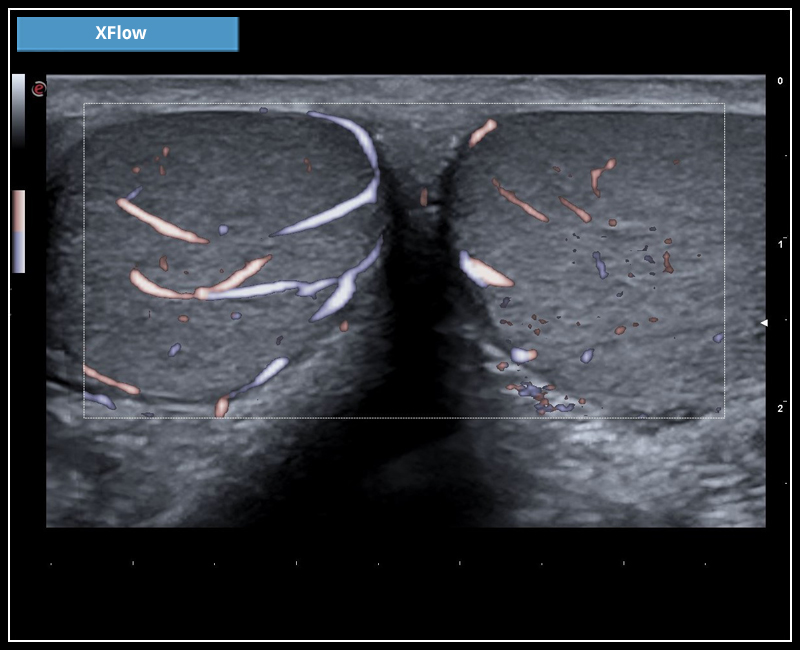Click the depth scale marker labeled 2
Screen dimensions: 800x650
[780, 408]
